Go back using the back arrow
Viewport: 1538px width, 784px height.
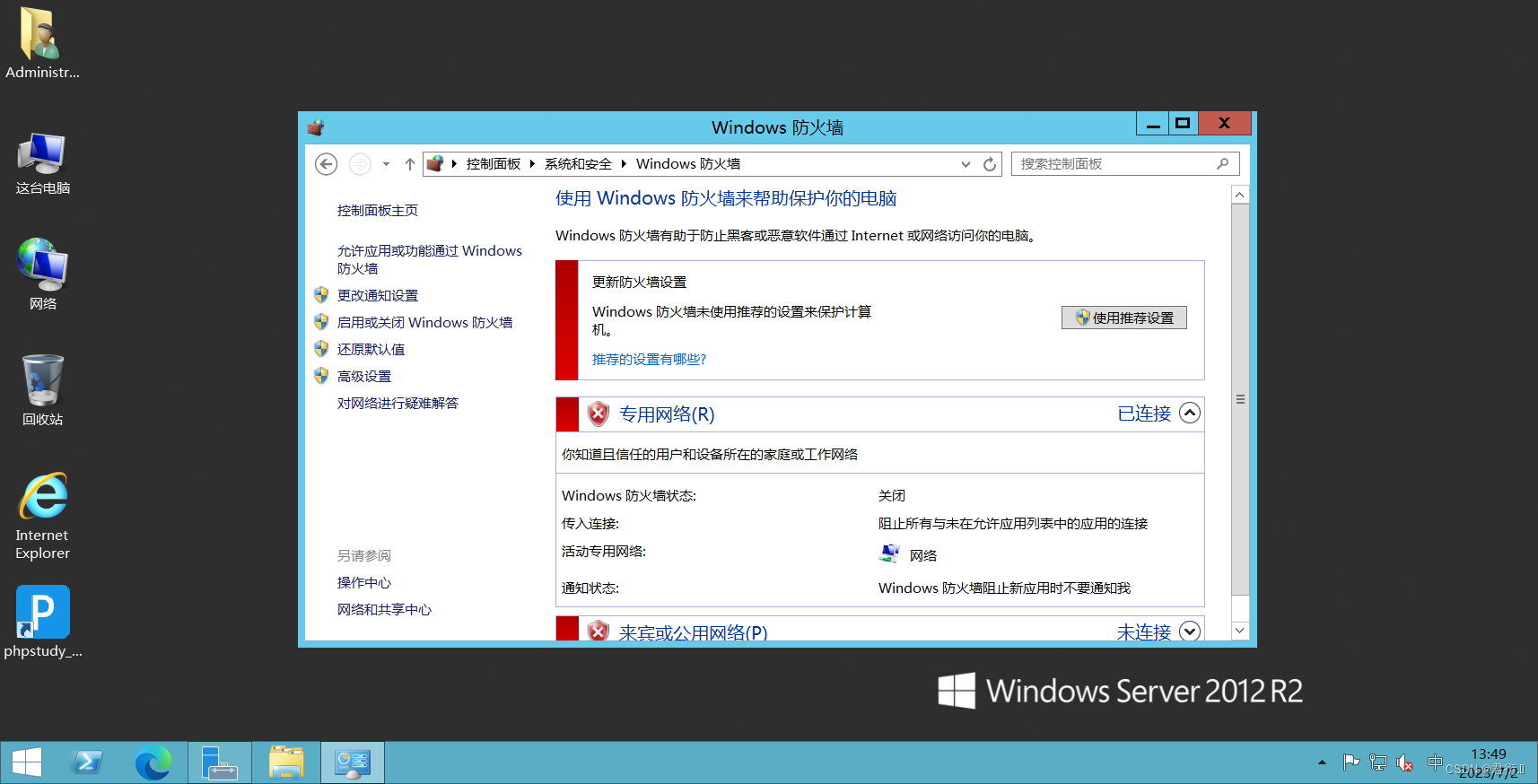click(x=327, y=164)
